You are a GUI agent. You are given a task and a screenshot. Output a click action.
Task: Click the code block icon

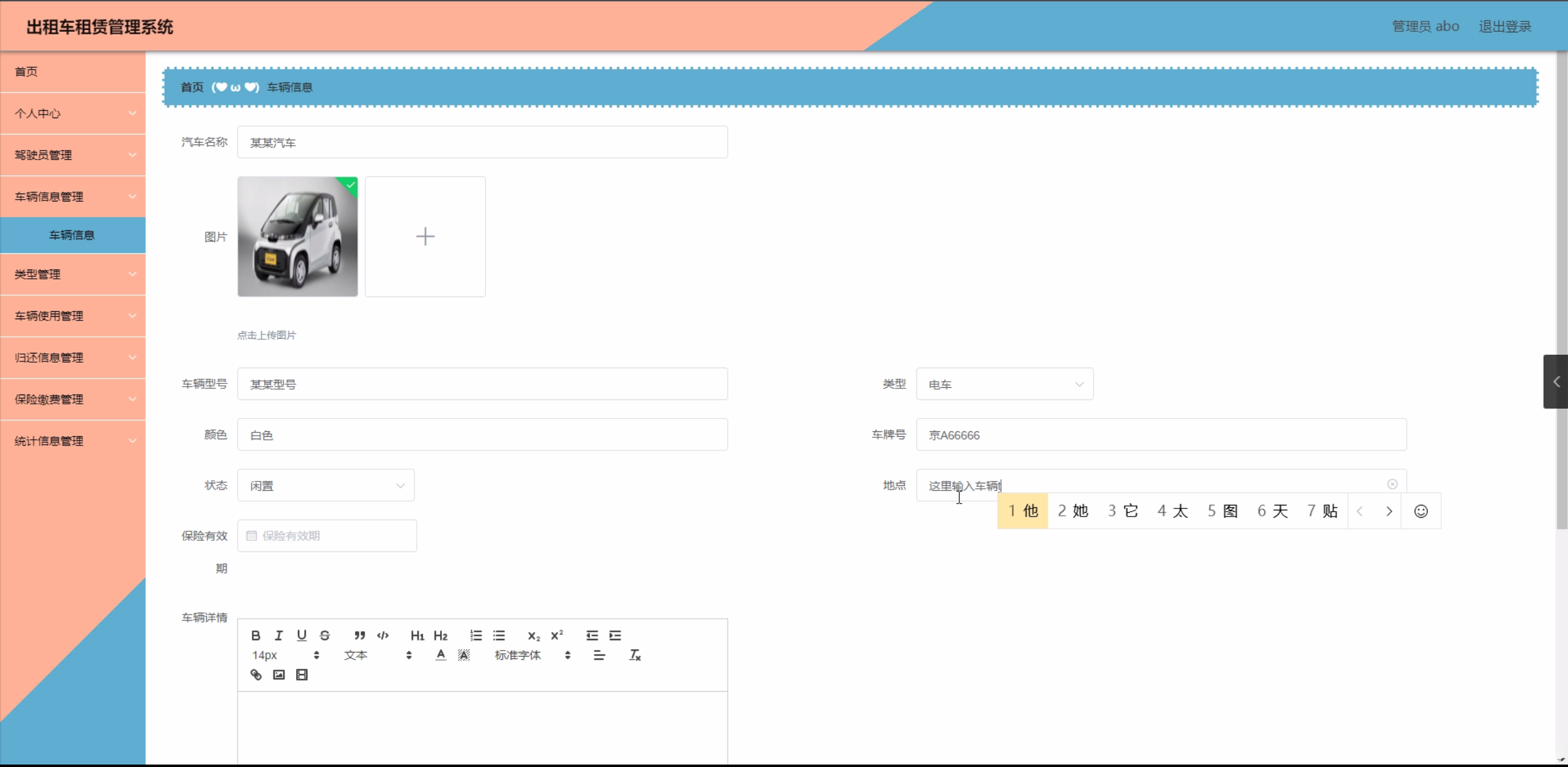coord(383,635)
